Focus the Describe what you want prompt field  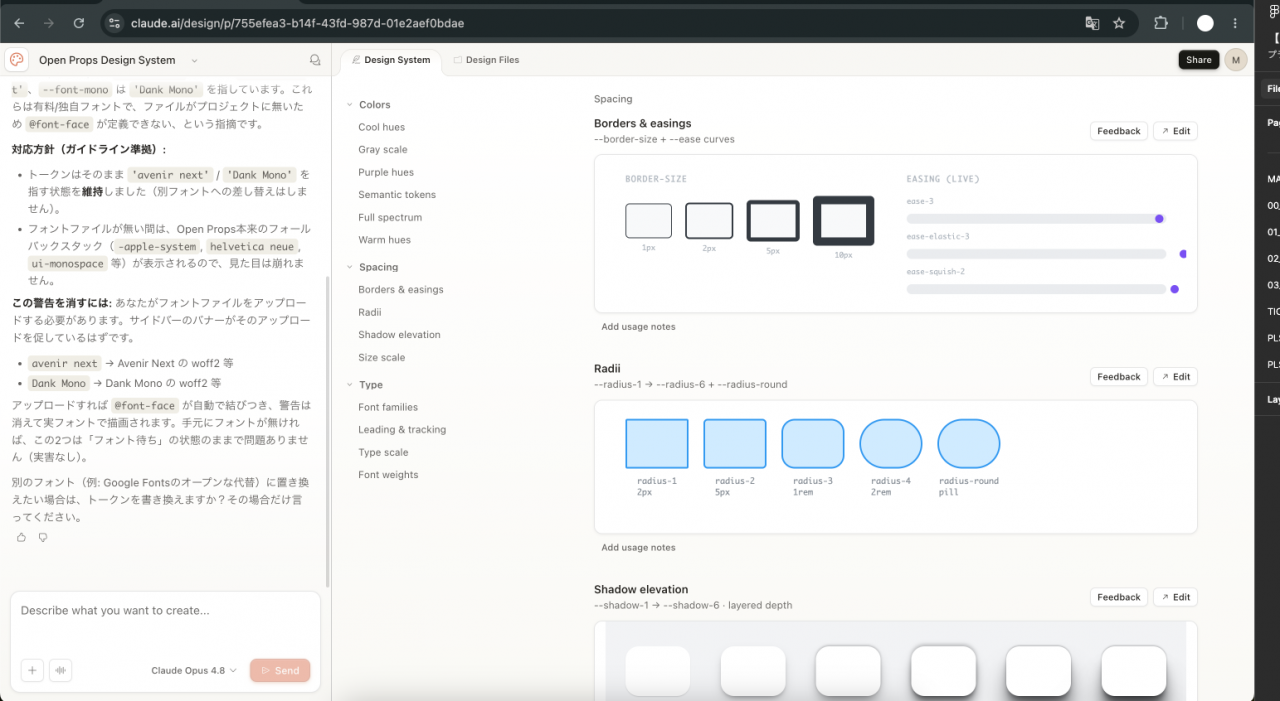pyautogui.click(x=165, y=611)
